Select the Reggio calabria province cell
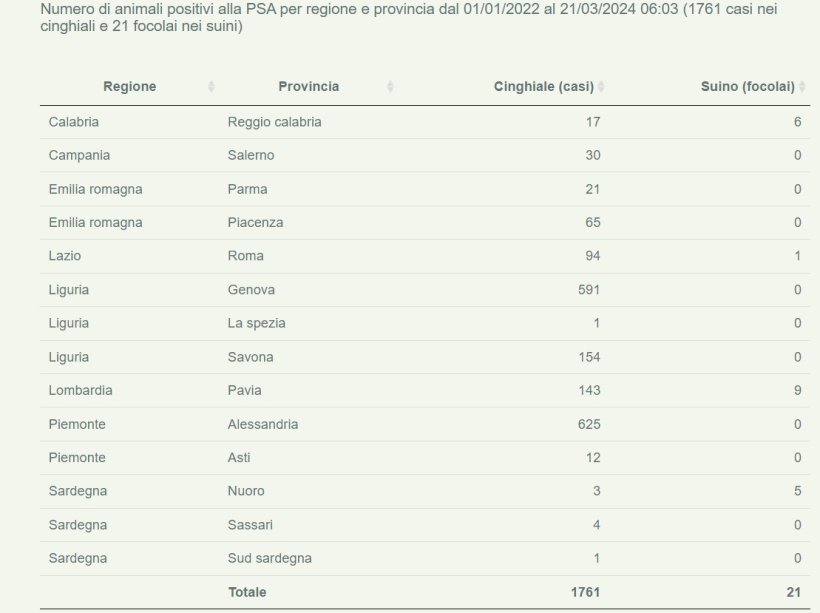Viewport: 820px width, 613px height. [275, 122]
